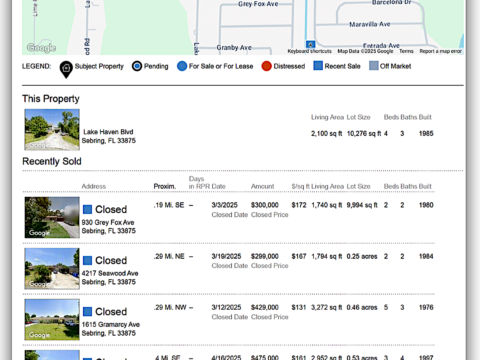Open the Keyboard shortcuts map link
The width and height of the screenshot is (480, 360).
(x=309, y=51)
